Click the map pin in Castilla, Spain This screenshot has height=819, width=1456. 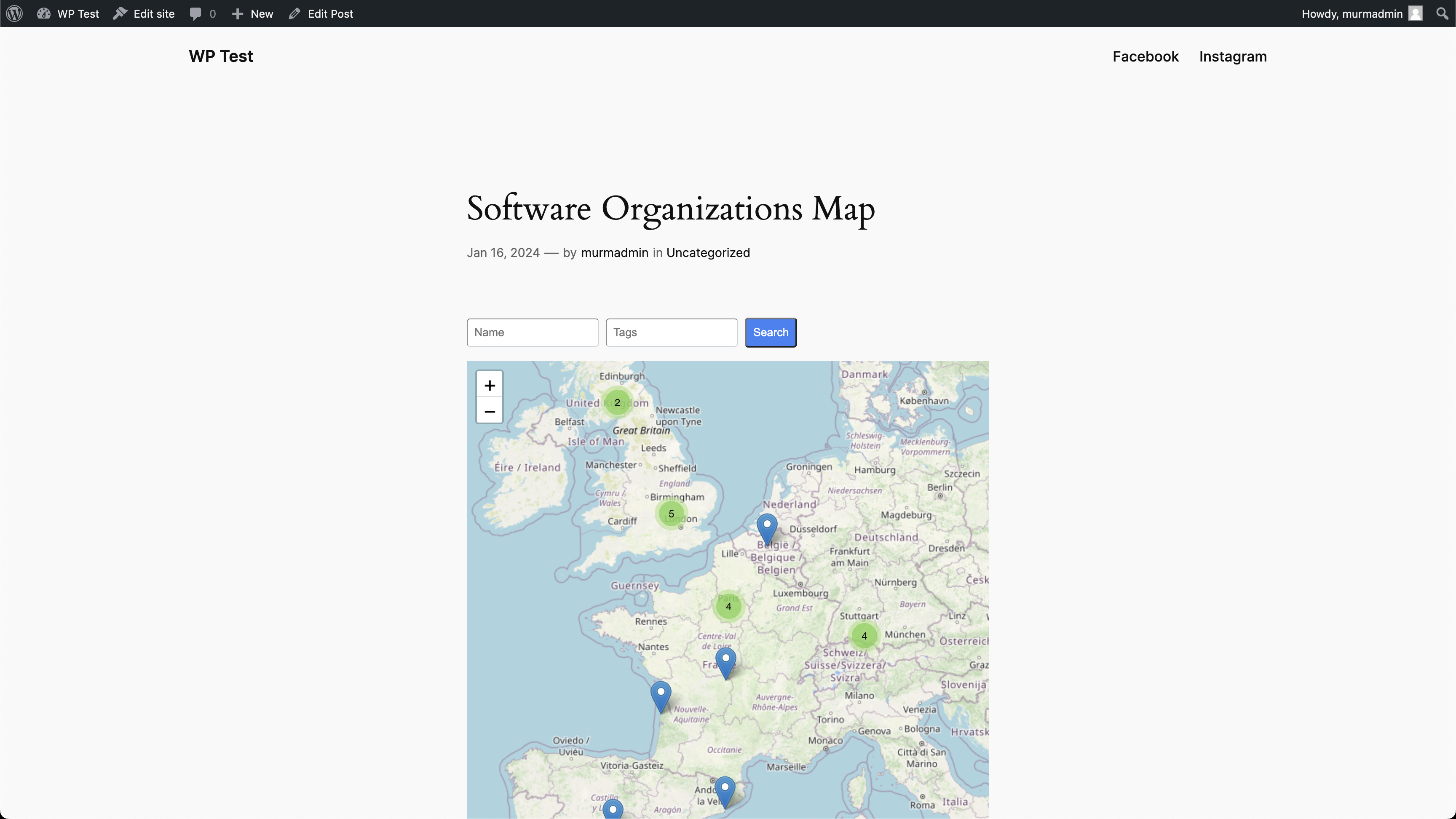click(613, 809)
